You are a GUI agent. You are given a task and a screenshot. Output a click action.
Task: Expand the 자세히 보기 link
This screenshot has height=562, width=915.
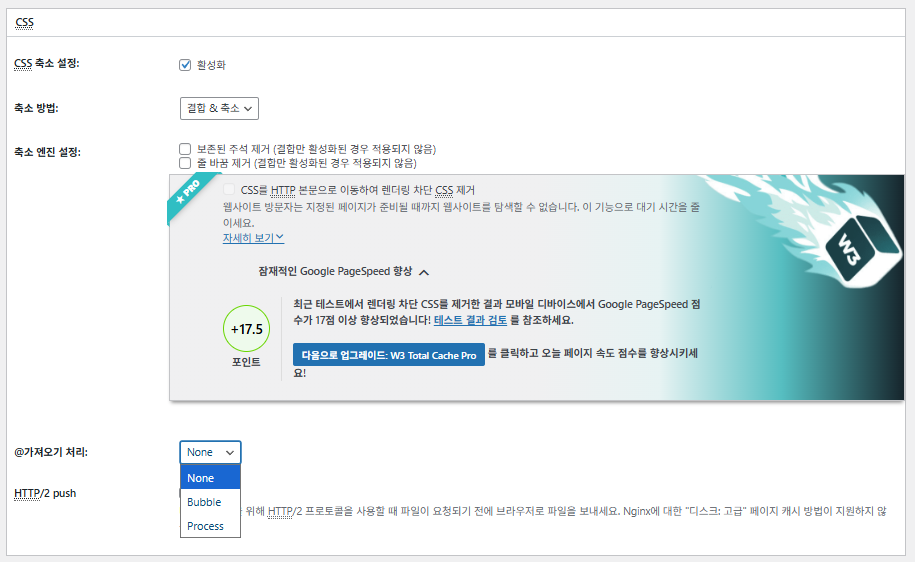click(253, 238)
